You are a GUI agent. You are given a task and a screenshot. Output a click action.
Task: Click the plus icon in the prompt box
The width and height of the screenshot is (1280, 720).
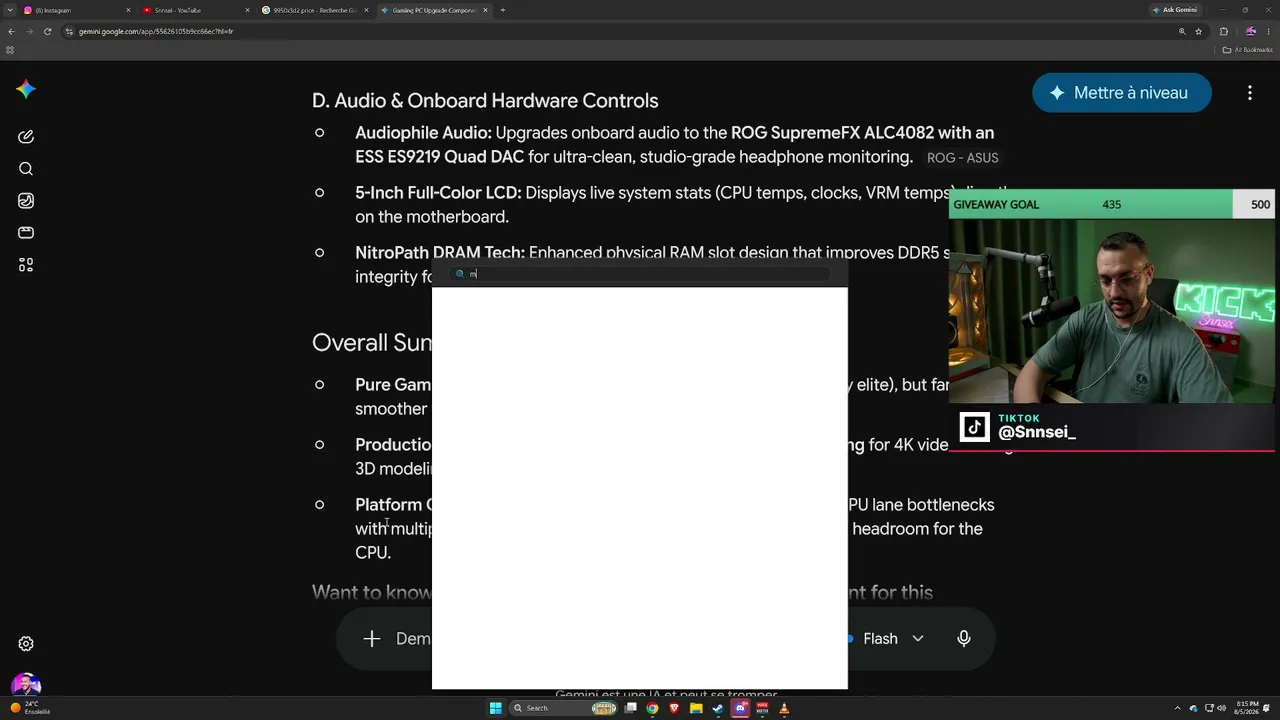(372, 639)
